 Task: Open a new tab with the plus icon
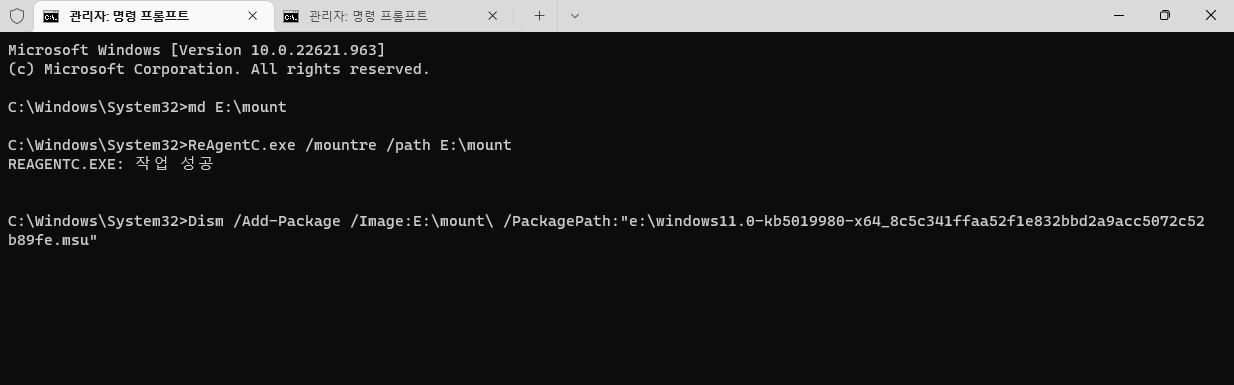(x=539, y=16)
